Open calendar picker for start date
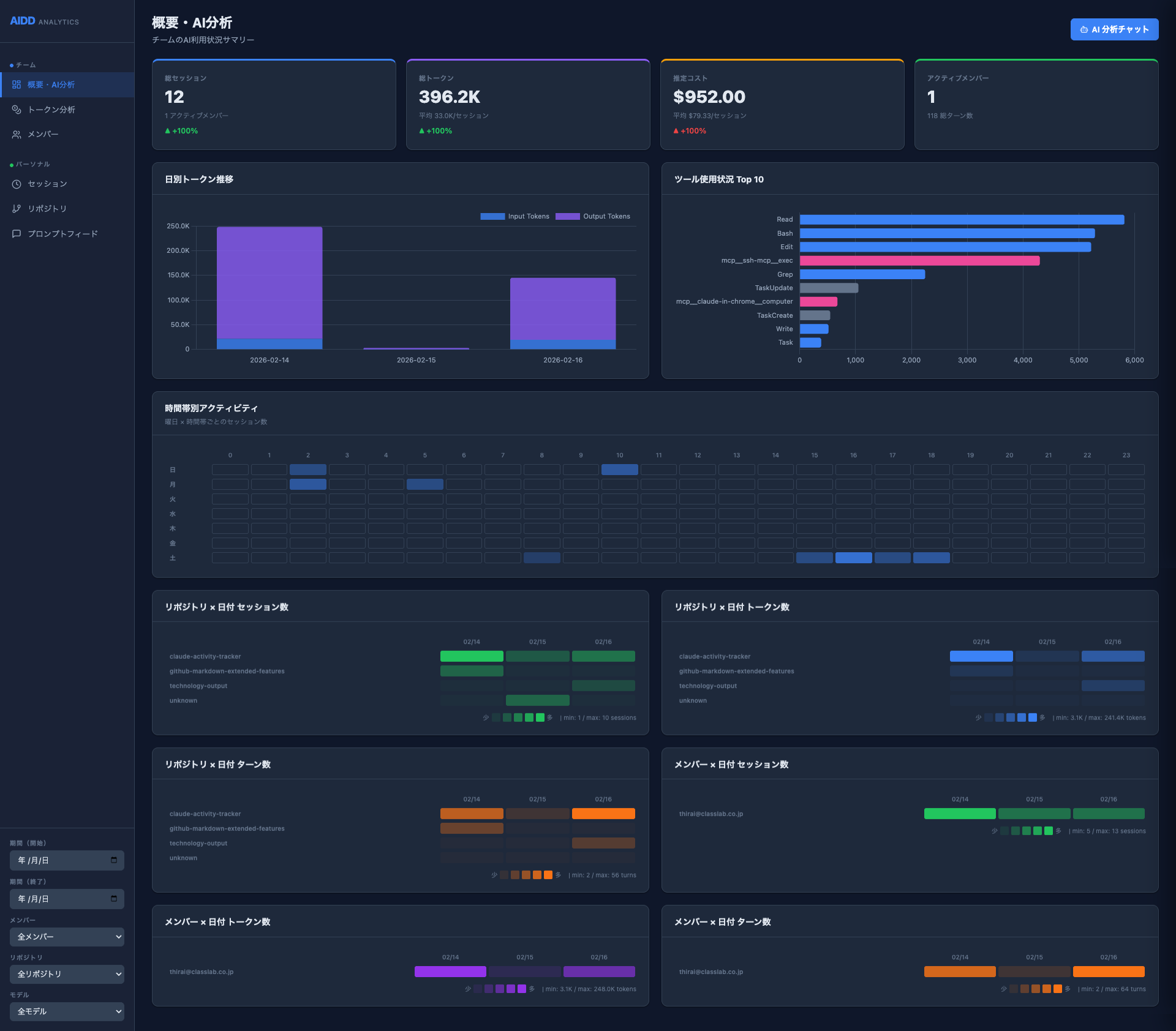Image resolution: width=1176 pixels, height=1031 pixels. pyautogui.click(x=114, y=860)
